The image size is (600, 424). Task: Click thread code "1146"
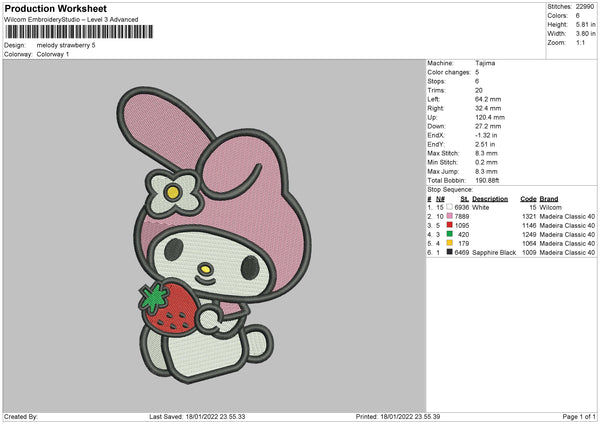click(529, 225)
